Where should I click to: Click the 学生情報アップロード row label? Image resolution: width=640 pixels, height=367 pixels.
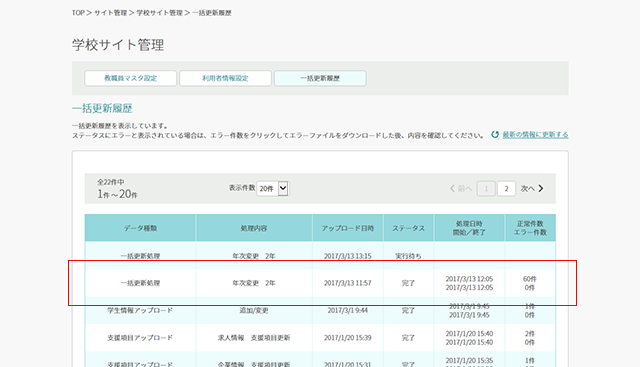(140, 310)
